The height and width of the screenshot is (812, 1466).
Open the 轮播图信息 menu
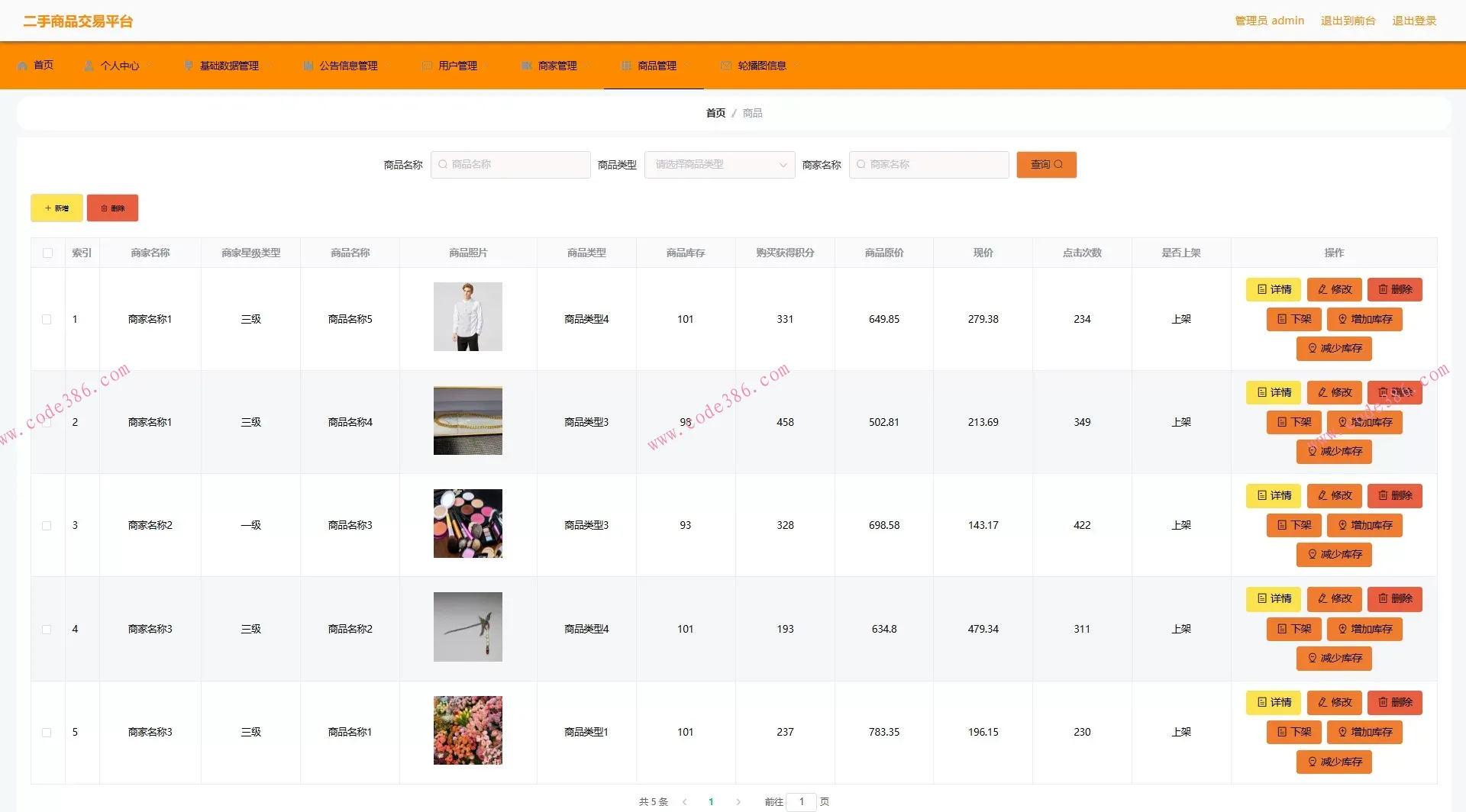761,66
